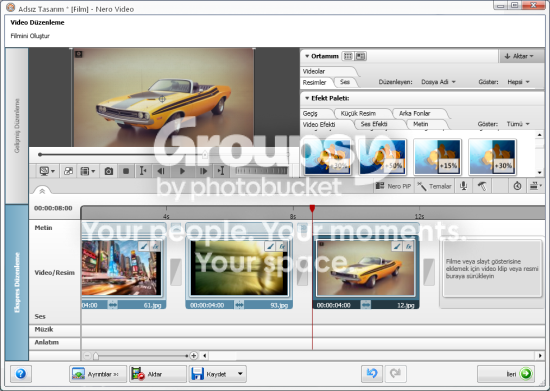This screenshot has width=550, height=391.
Task: Stop playback in the preview
Action: [x=126, y=171]
